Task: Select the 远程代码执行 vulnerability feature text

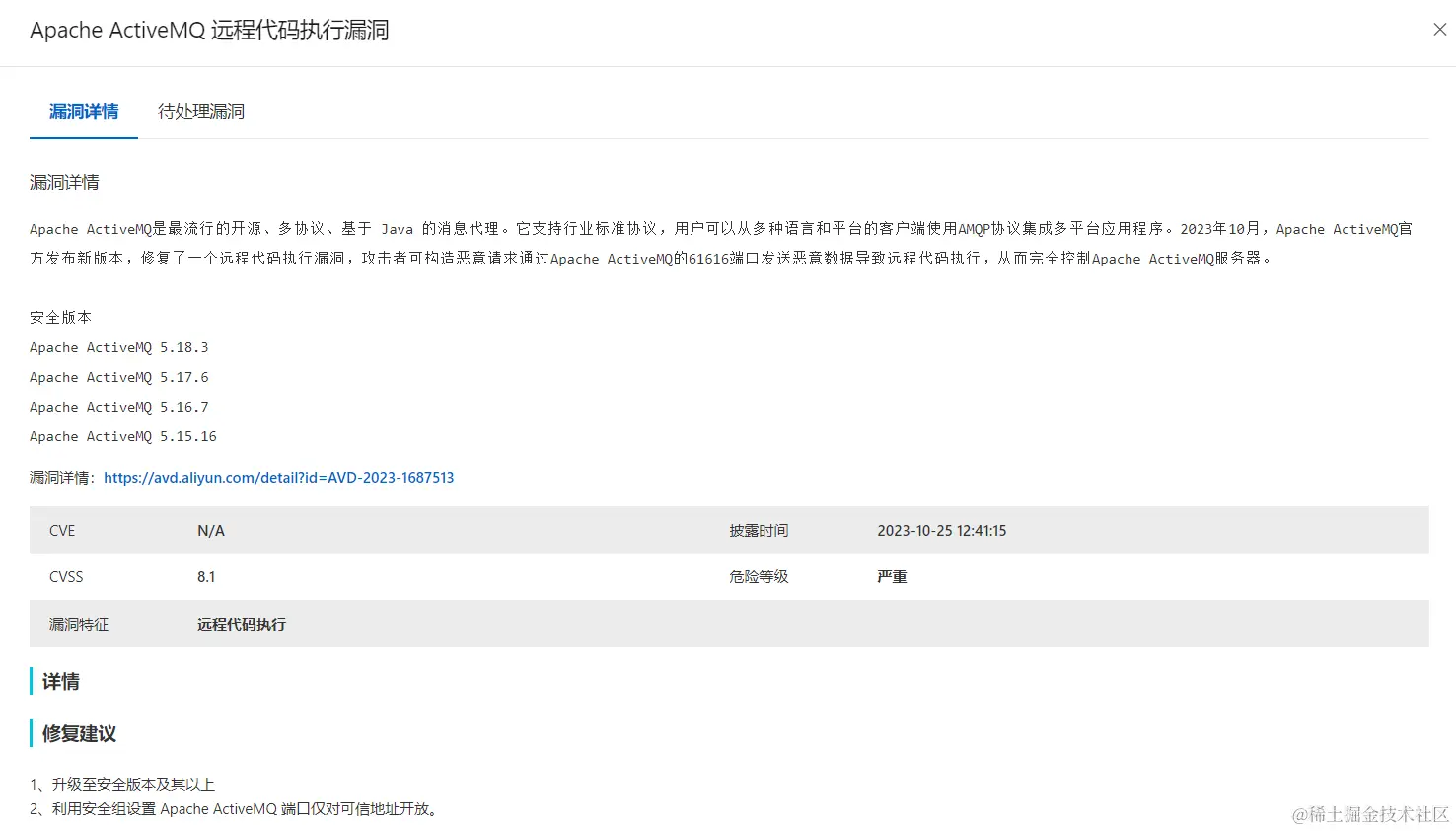Action: 241,624
